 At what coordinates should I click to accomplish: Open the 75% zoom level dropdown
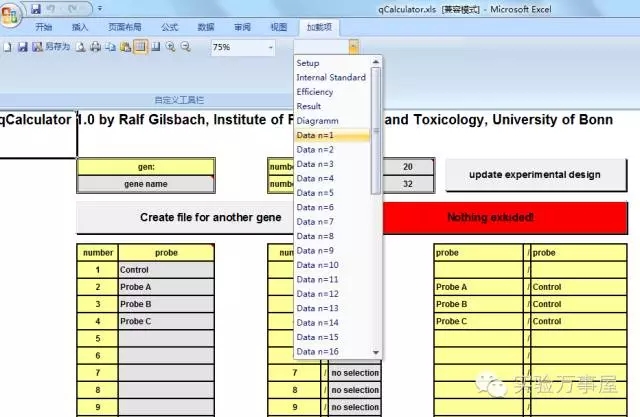(270, 48)
